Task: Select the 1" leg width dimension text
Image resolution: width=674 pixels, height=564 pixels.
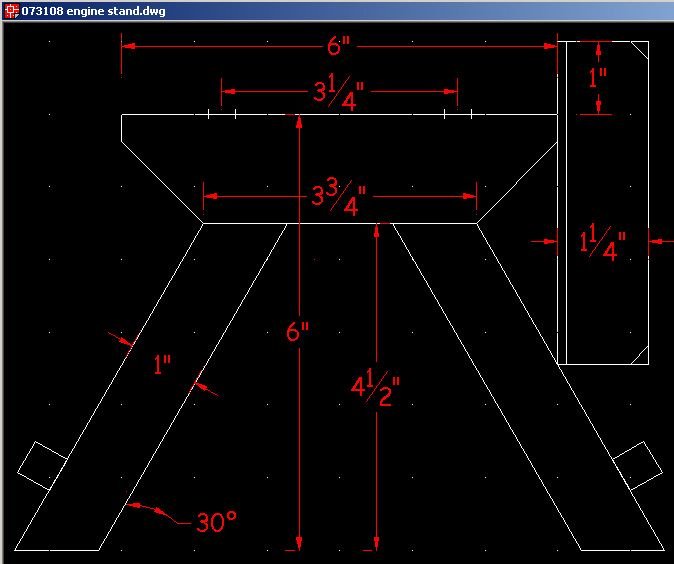Action: tap(162, 364)
